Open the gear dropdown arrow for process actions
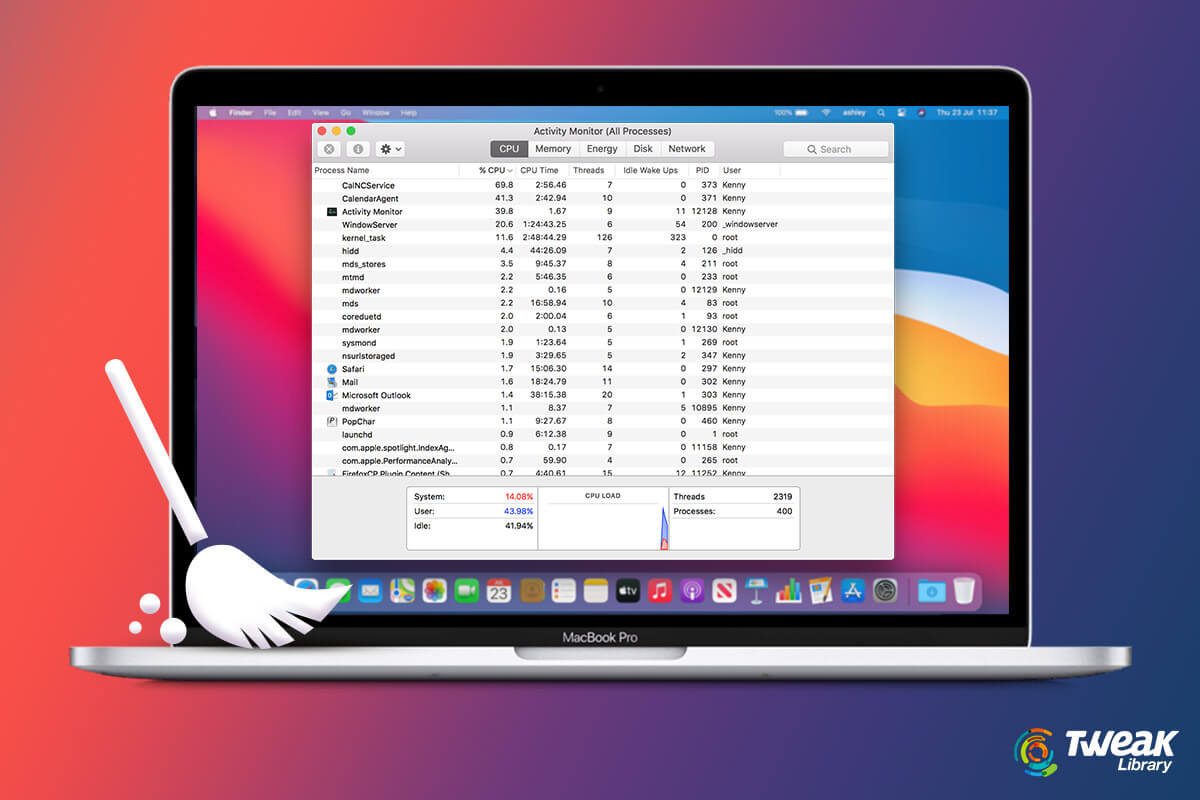 coord(398,149)
